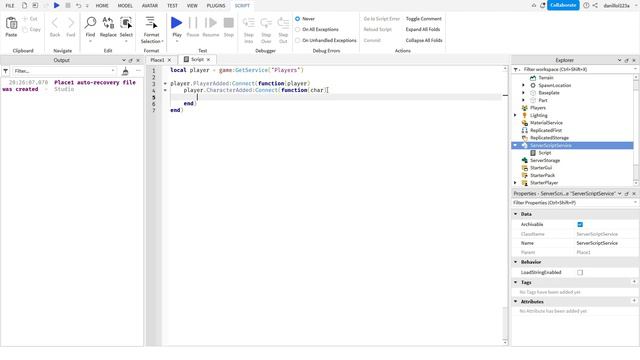Switch to the HOME ribbon tab
This screenshot has height=360, width=640.
point(102,6)
